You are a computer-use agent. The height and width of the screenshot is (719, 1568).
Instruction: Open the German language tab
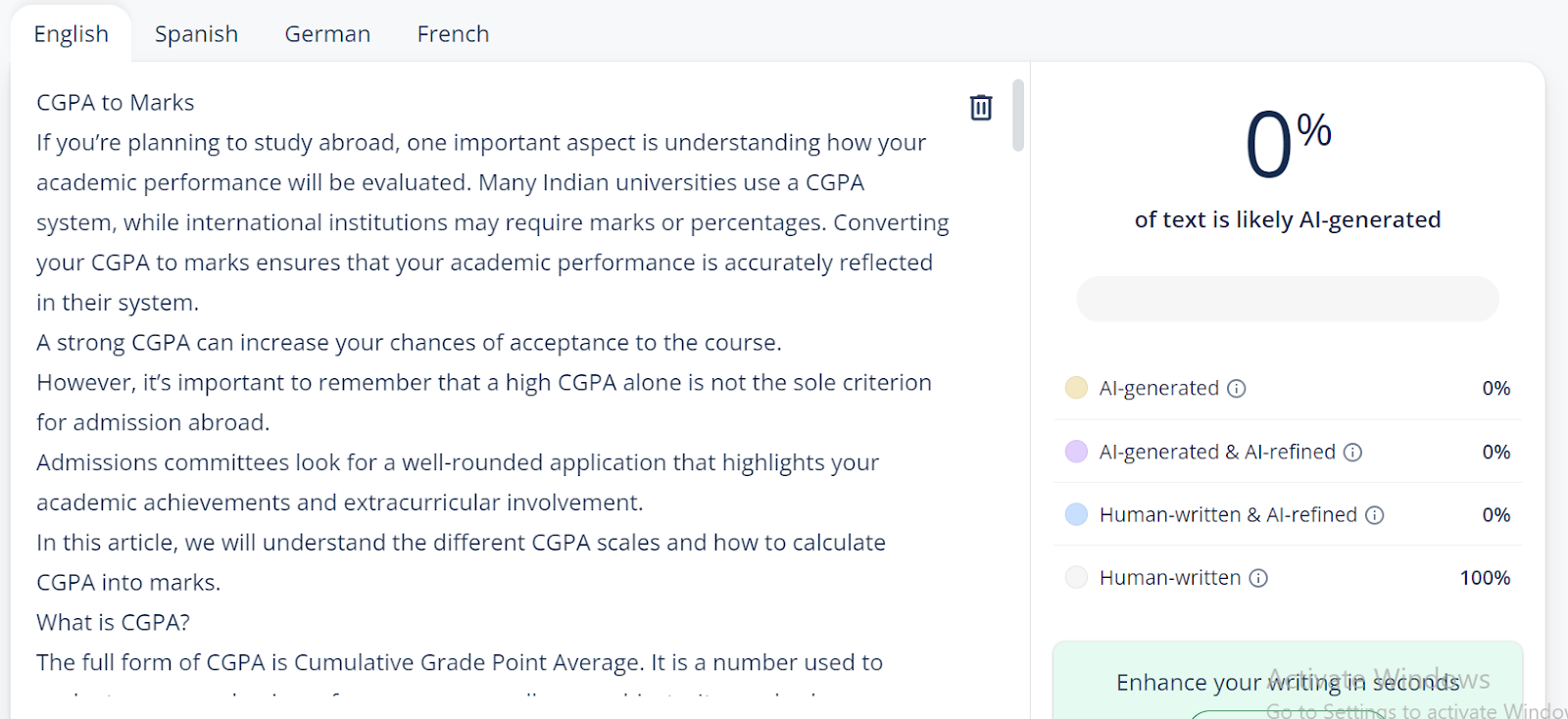coord(326,33)
